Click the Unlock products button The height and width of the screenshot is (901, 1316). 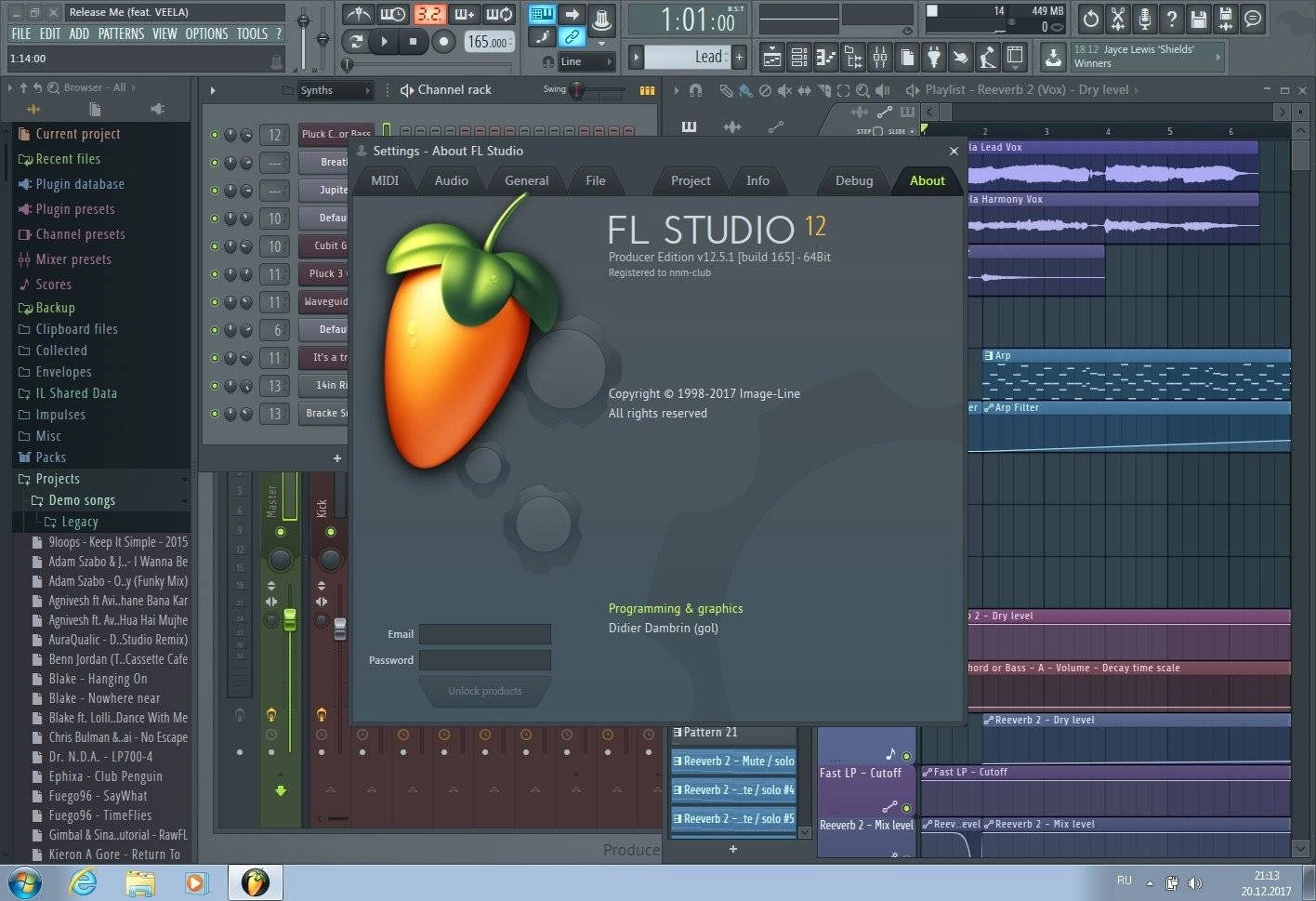485,691
